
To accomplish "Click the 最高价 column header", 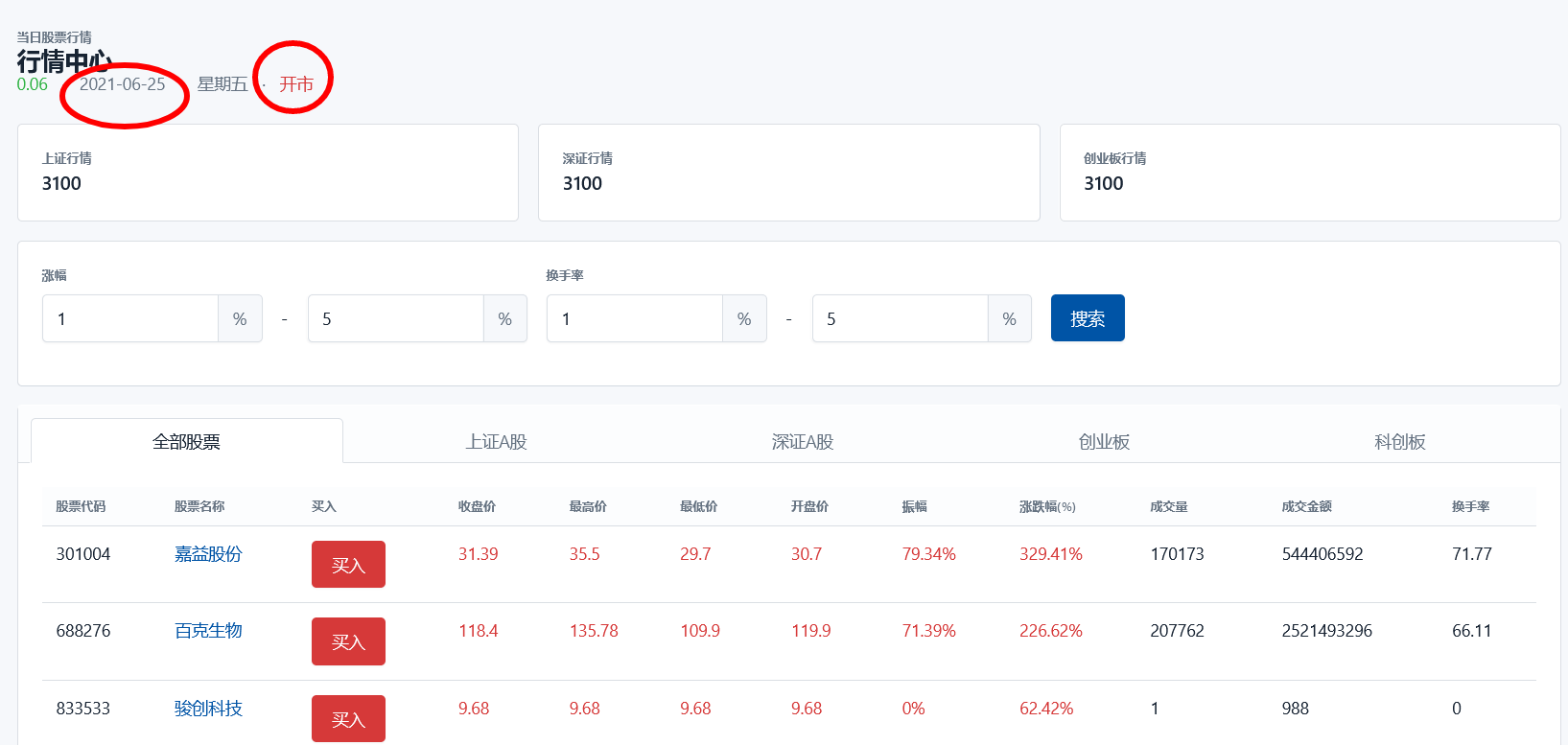I will pyautogui.click(x=588, y=506).
